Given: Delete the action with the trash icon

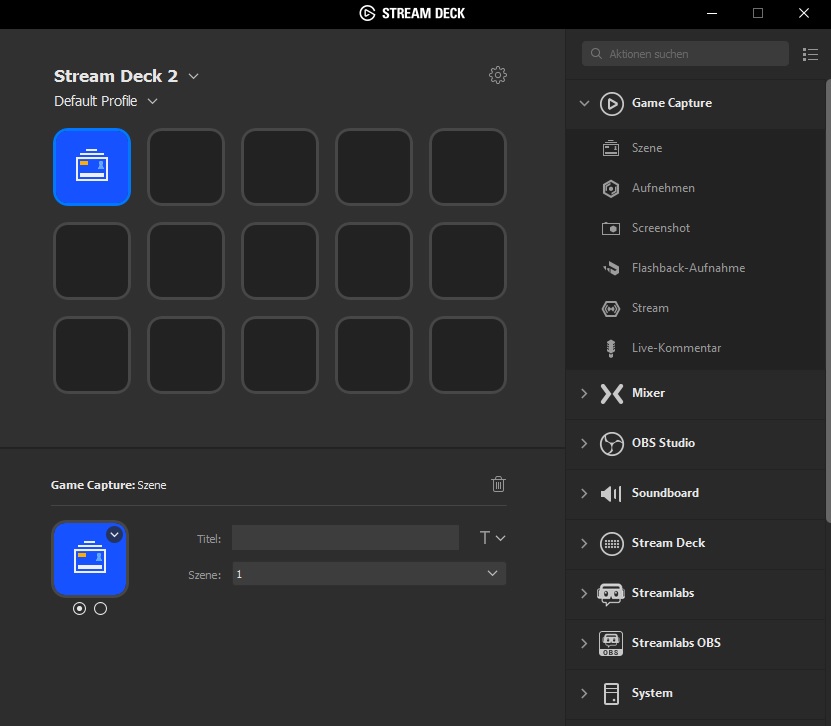Looking at the screenshot, I should click(498, 484).
